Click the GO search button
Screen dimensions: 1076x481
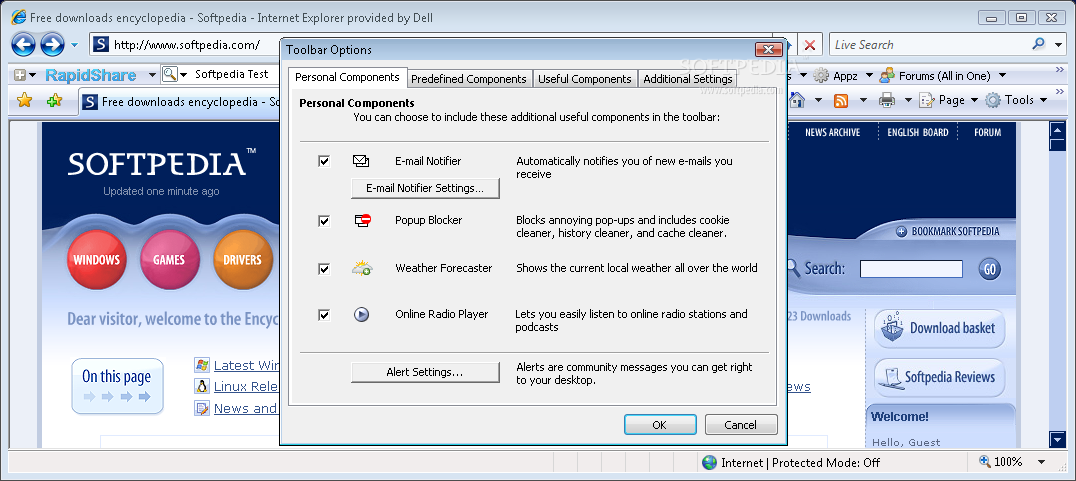(990, 269)
